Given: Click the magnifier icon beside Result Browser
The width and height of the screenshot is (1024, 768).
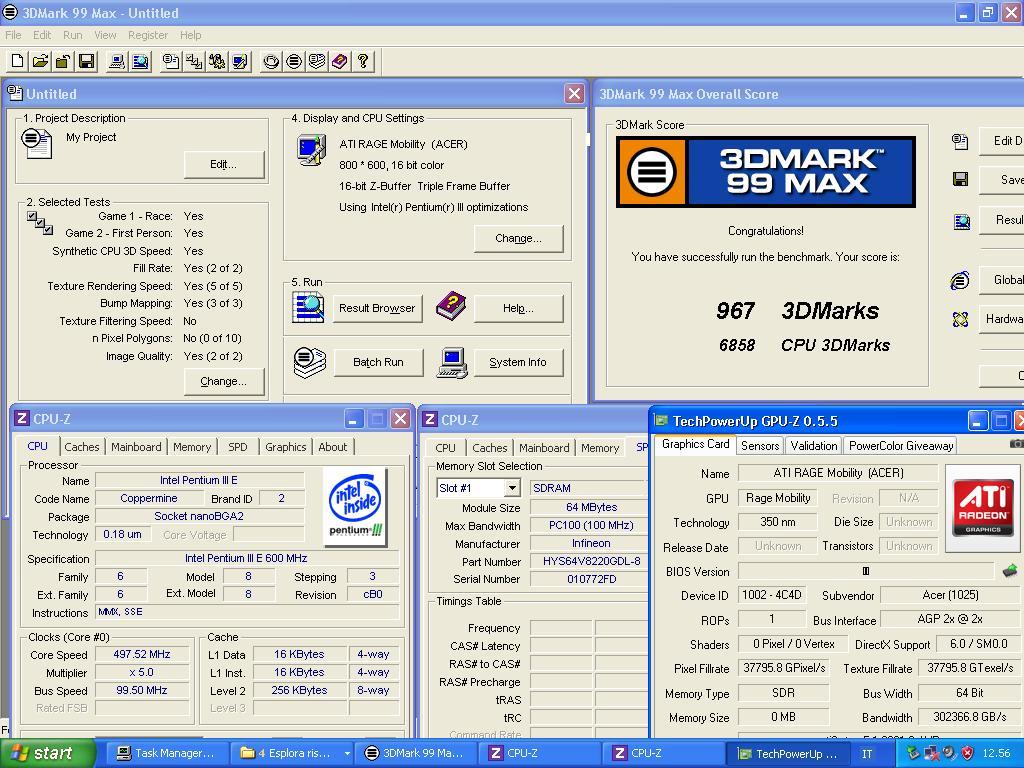Looking at the screenshot, I should click(x=308, y=307).
